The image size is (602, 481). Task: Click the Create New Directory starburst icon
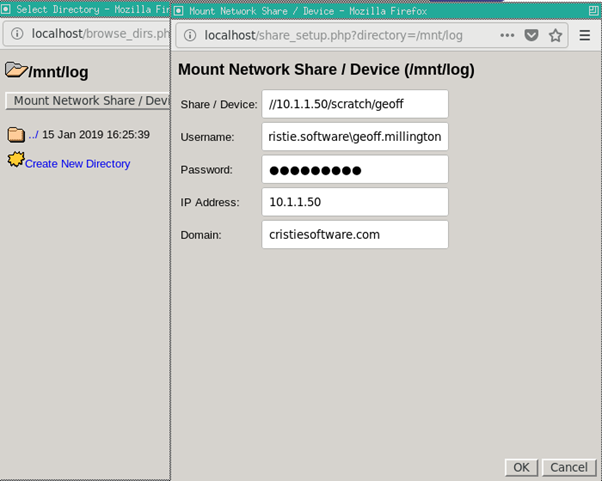coord(15,161)
